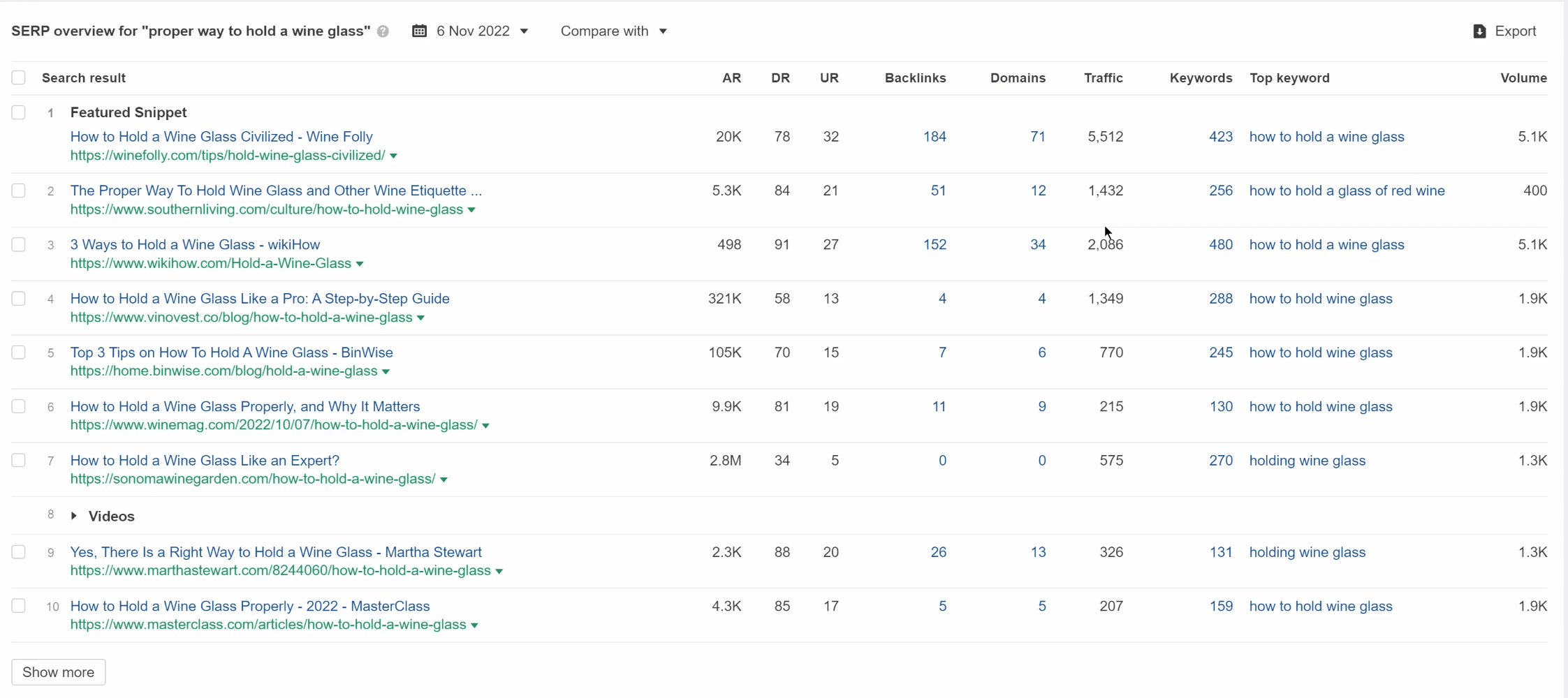This screenshot has height=698, width=1568.
Task: Open MasterClass's 159 keywords count
Action: 1221,606
